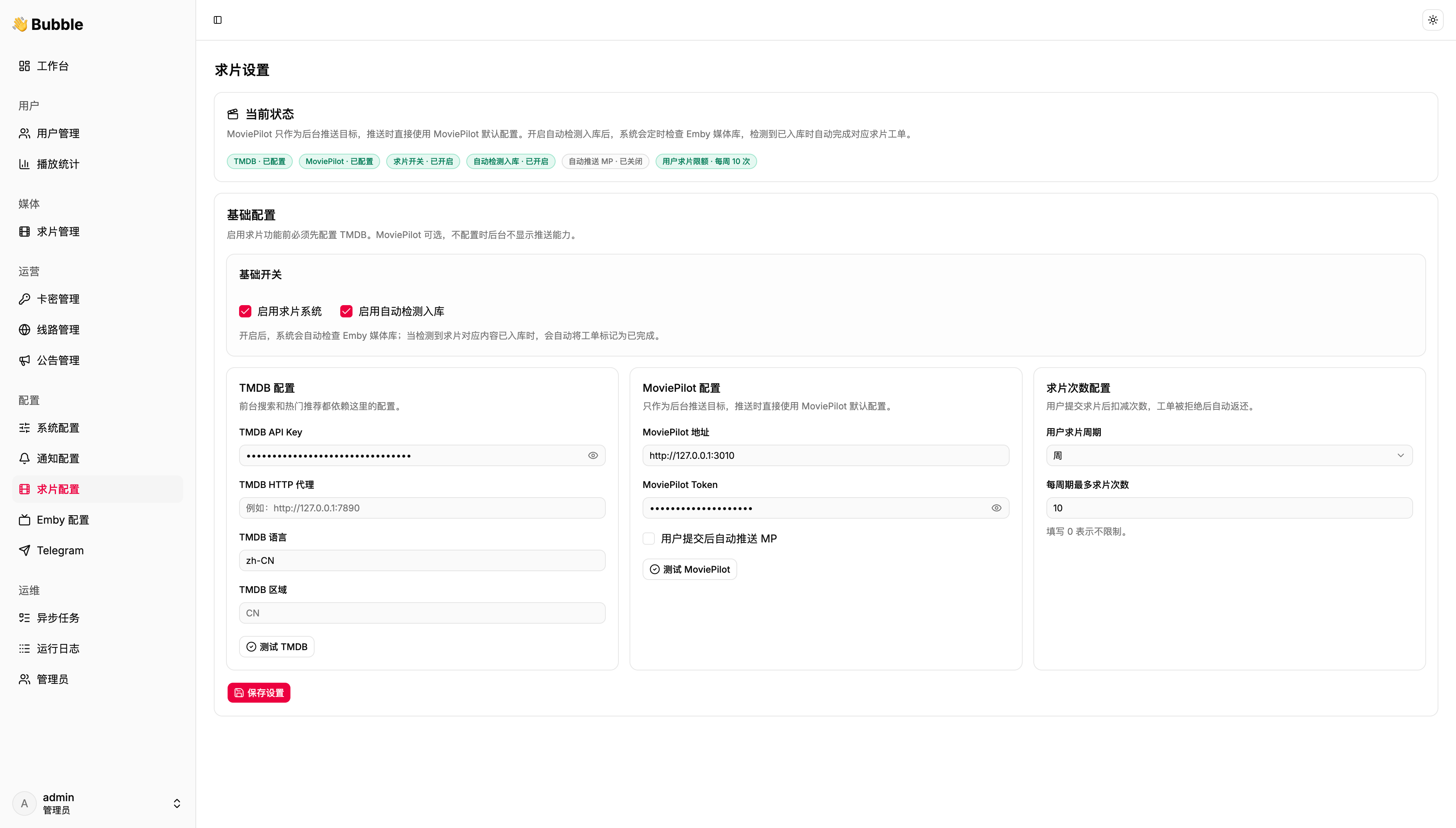
Task: Switch the theme using the sun icon
Action: [x=1433, y=20]
